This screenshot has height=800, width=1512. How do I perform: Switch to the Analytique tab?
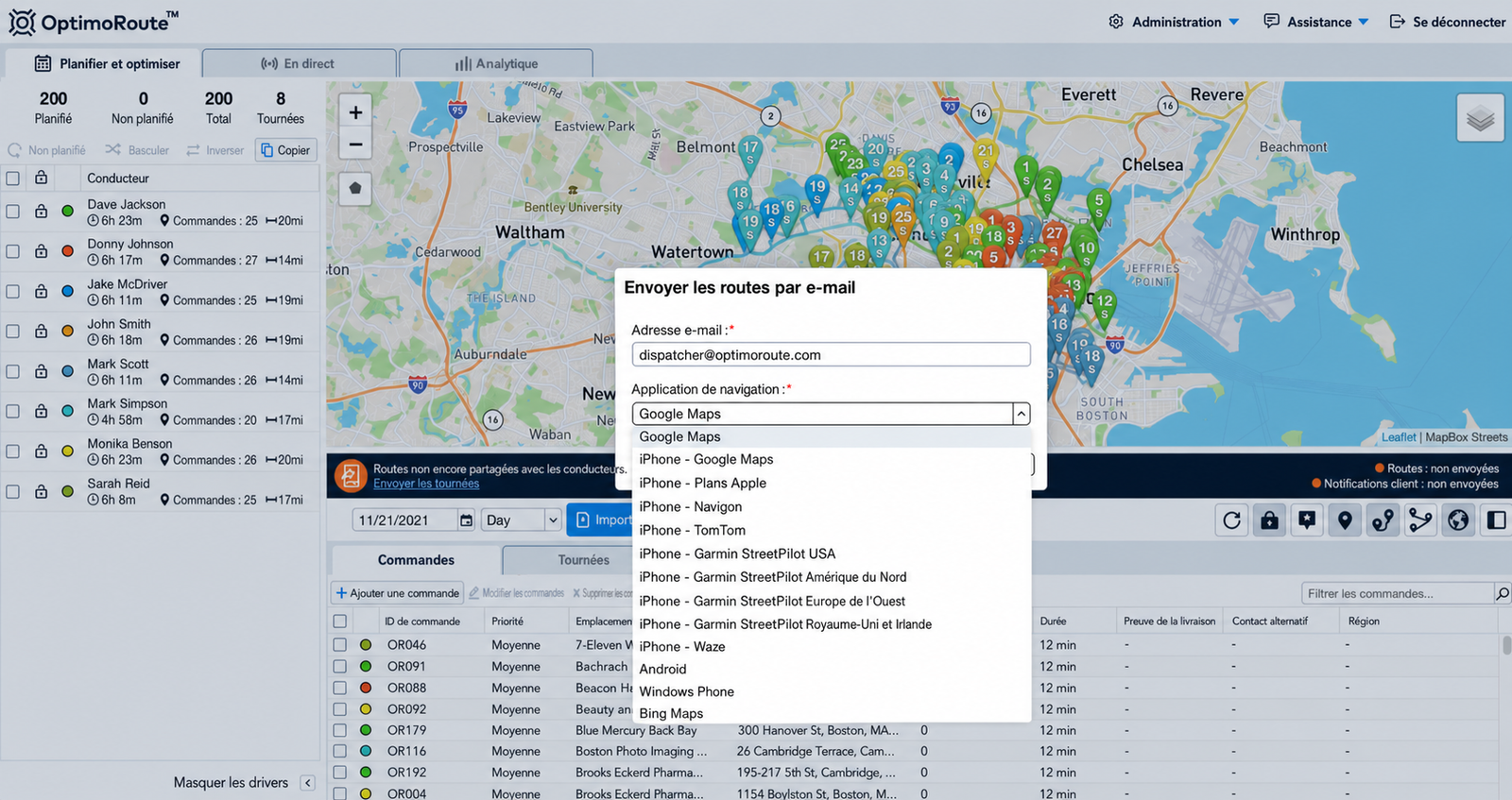[x=496, y=64]
